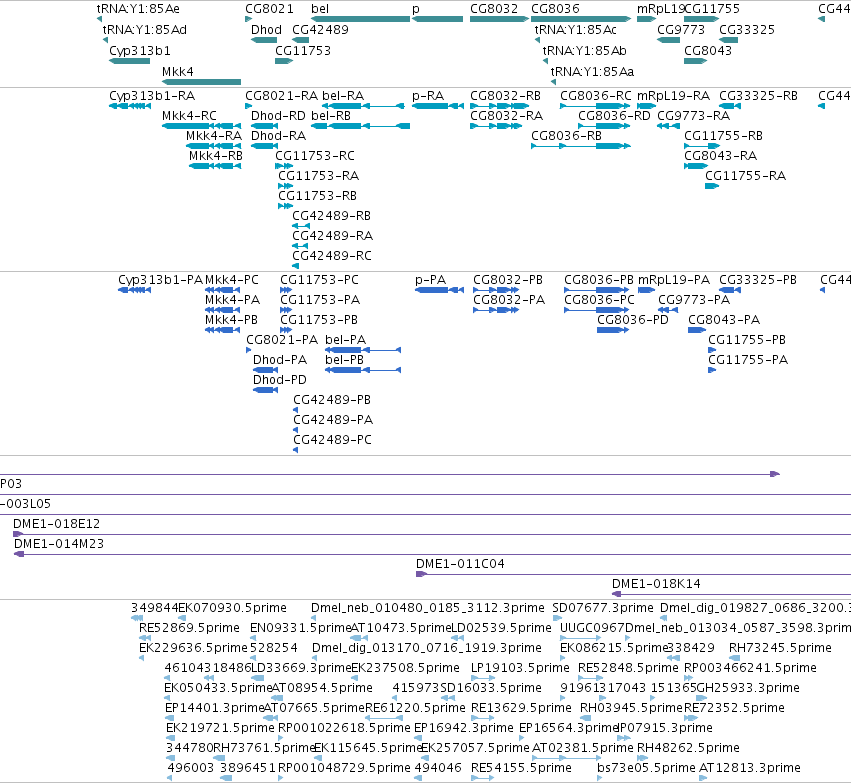Select the Dhod gene label

pos(266,30)
